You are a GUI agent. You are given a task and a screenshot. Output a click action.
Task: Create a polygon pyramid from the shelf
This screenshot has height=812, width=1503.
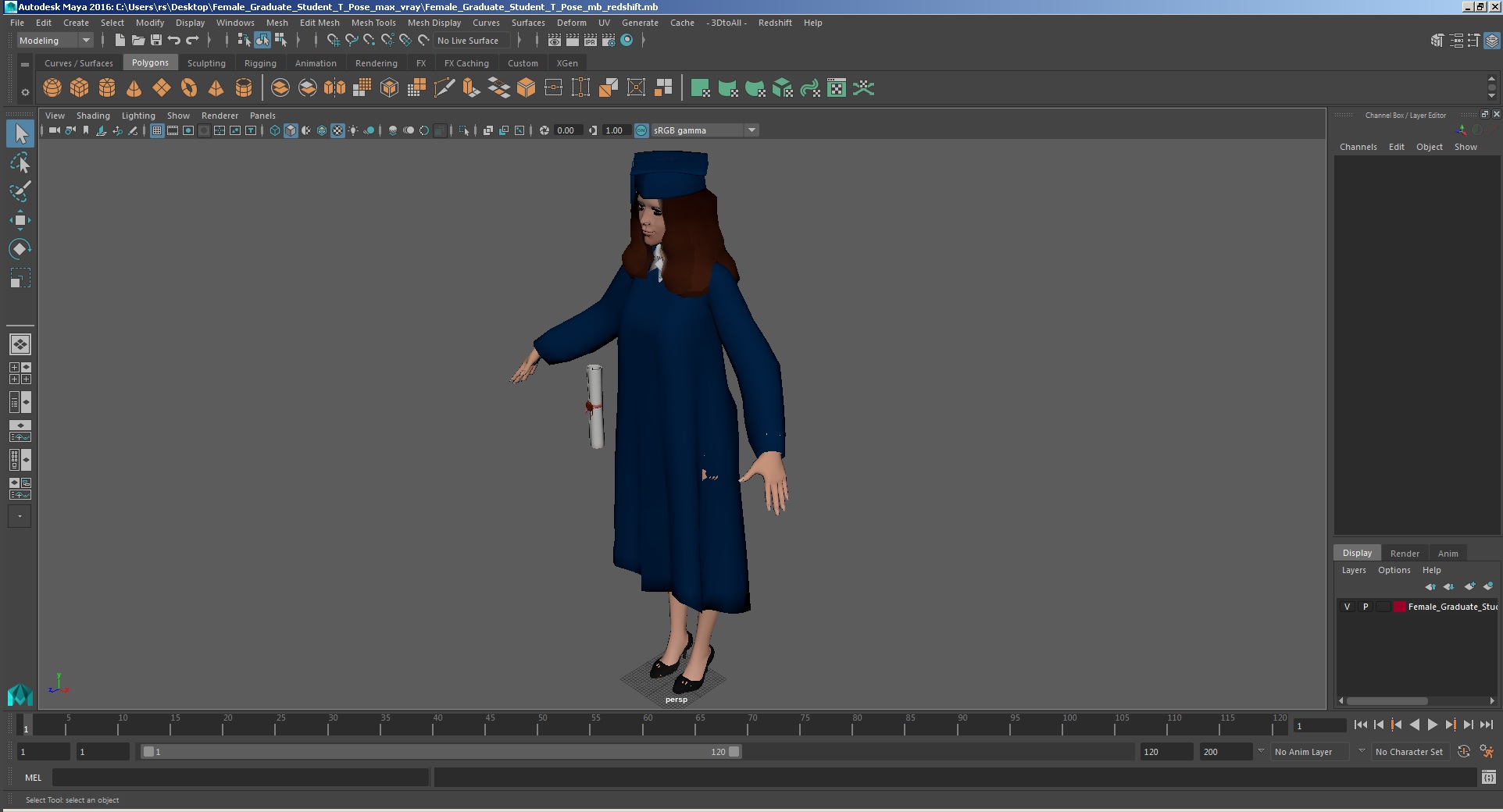[x=216, y=88]
